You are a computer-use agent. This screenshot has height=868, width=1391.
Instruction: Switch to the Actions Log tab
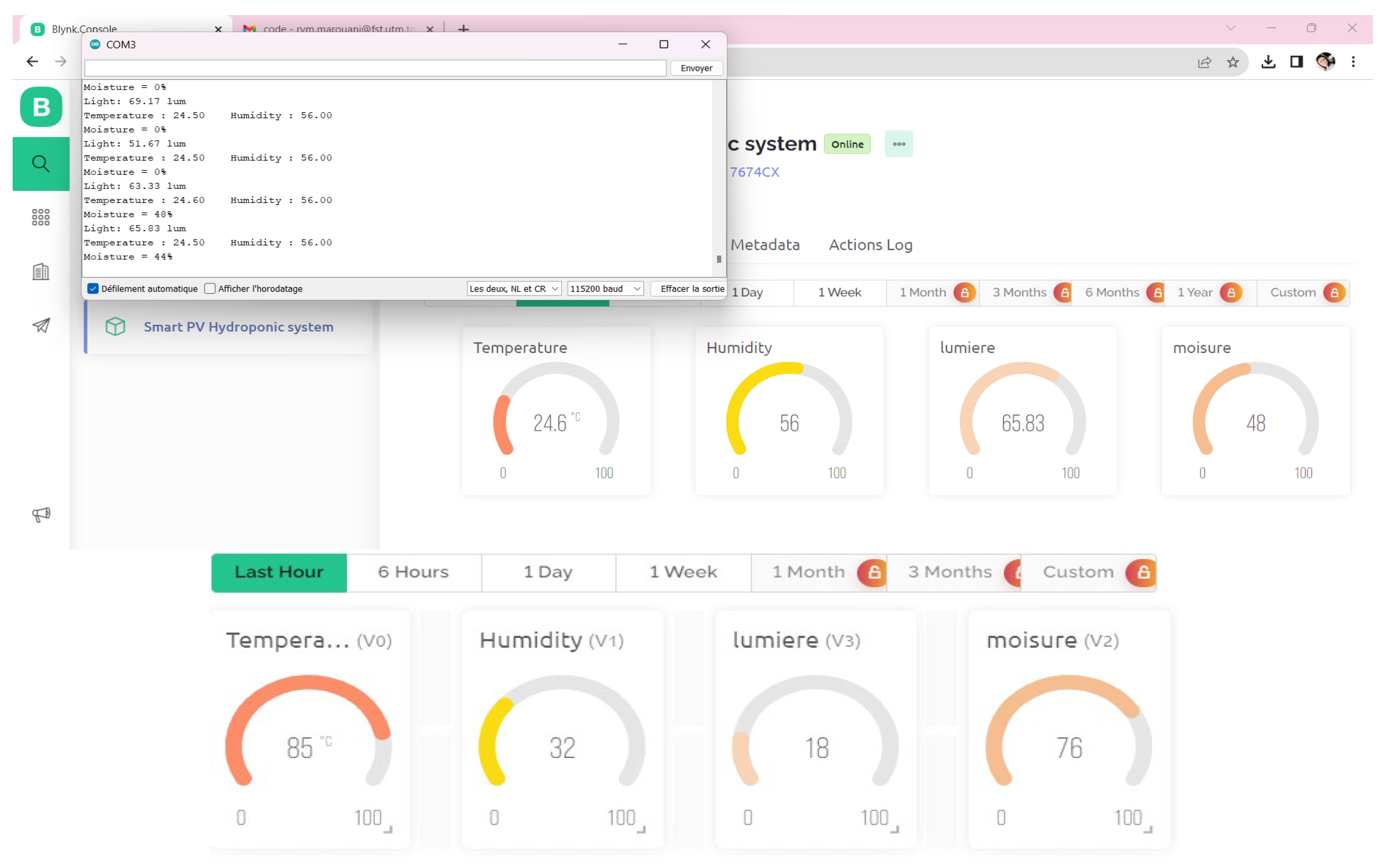(870, 245)
